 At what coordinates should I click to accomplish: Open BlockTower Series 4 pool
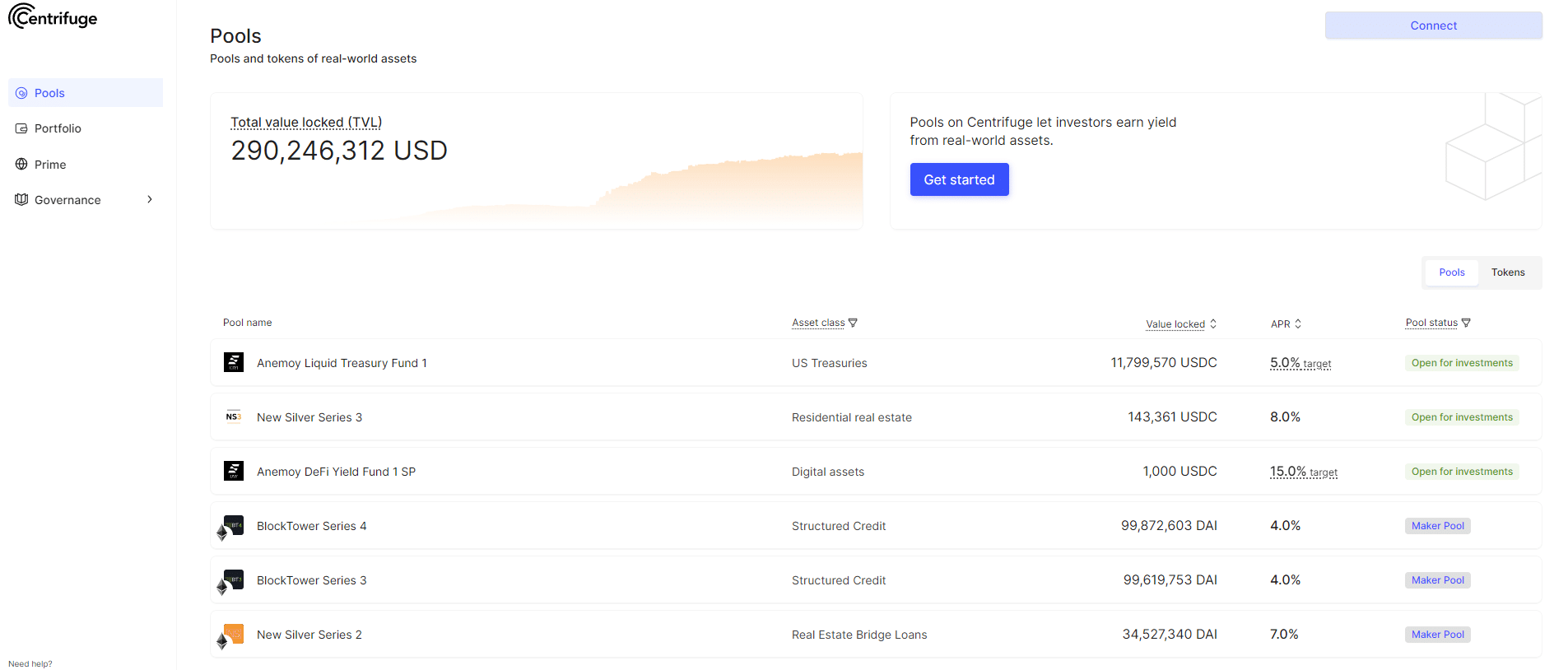pyautogui.click(x=876, y=525)
